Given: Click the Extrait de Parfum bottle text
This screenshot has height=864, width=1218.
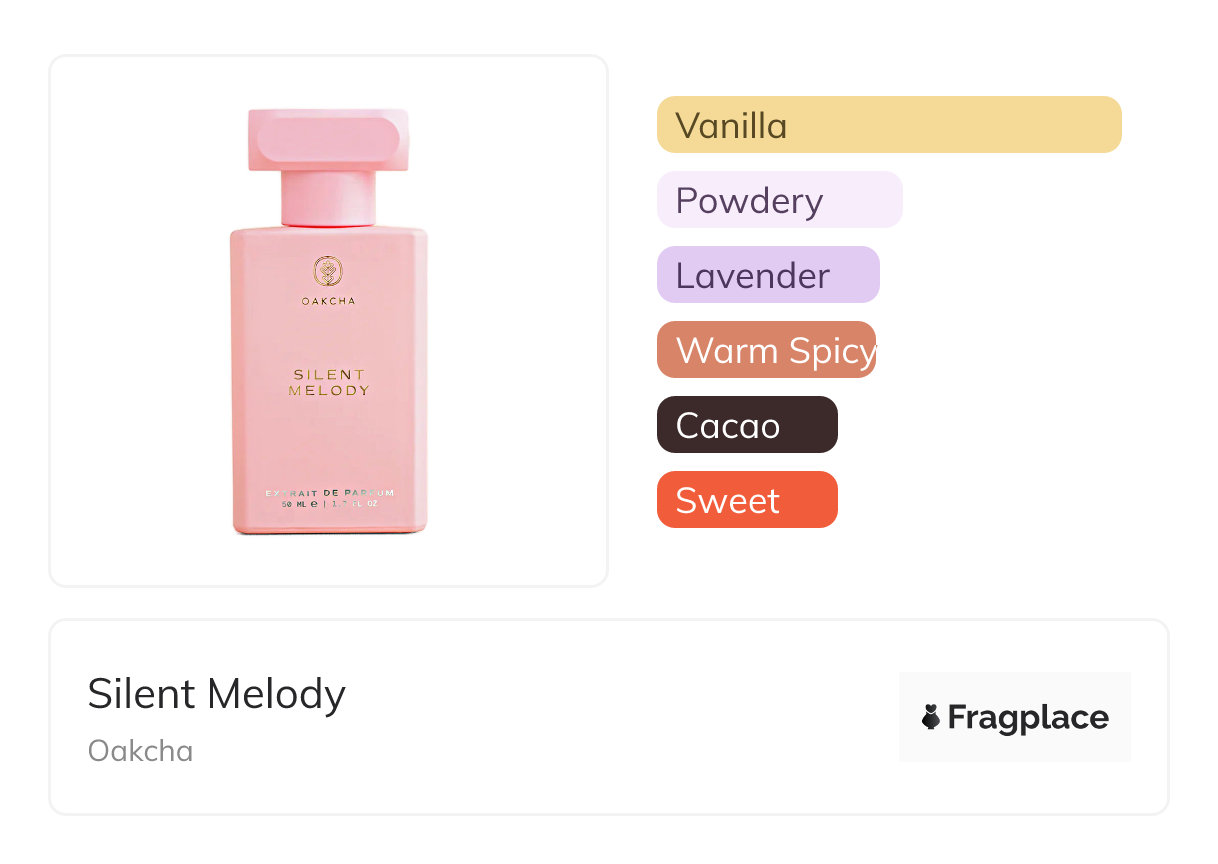Looking at the screenshot, I should 330,493.
